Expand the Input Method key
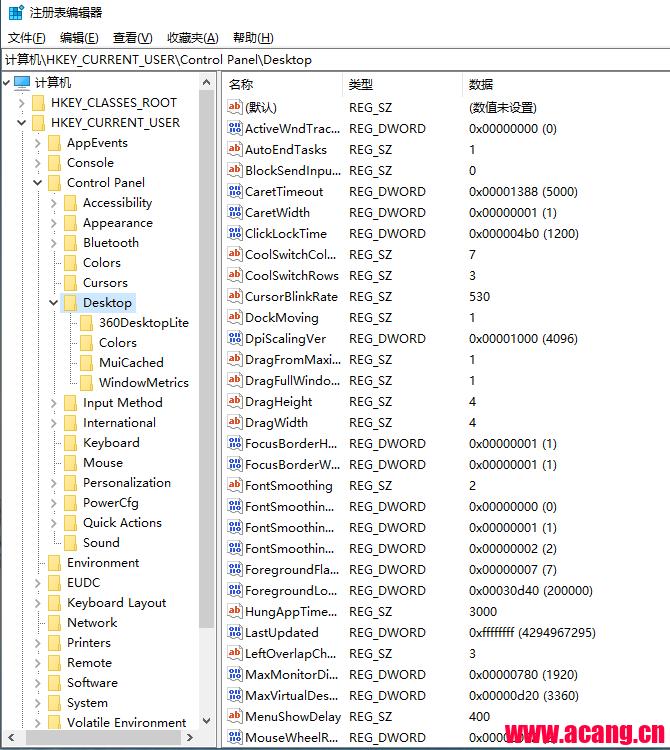This screenshot has height=750, width=670. (x=54, y=403)
